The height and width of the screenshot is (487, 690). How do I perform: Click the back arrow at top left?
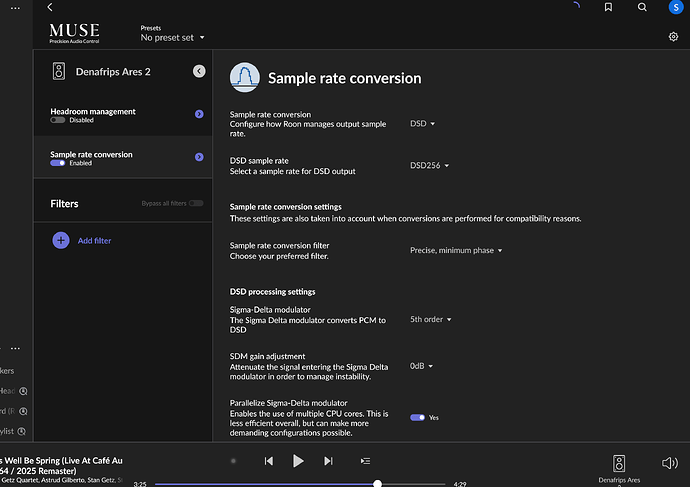click(x=50, y=7)
